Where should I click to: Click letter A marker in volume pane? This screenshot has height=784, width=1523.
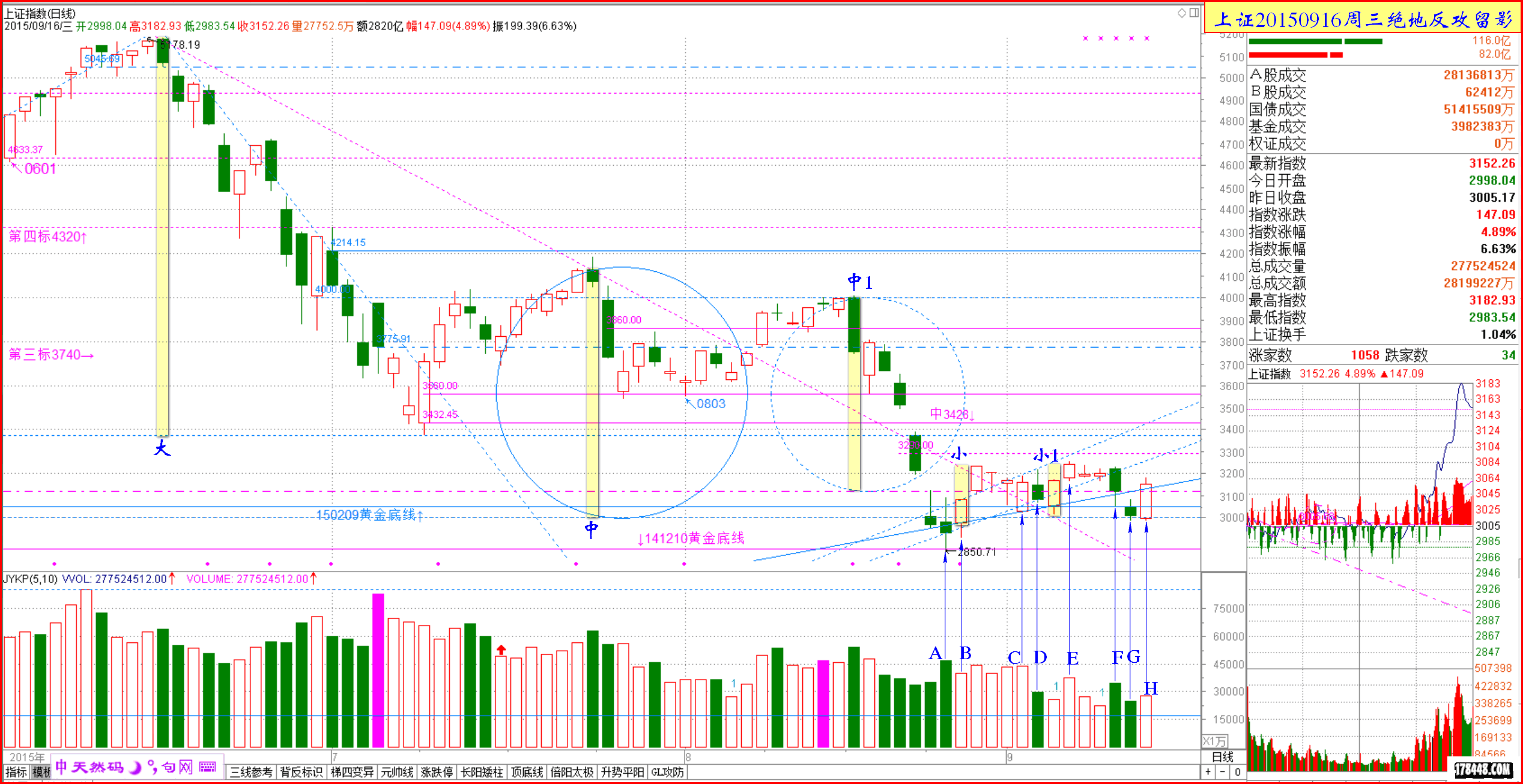click(935, 653)
